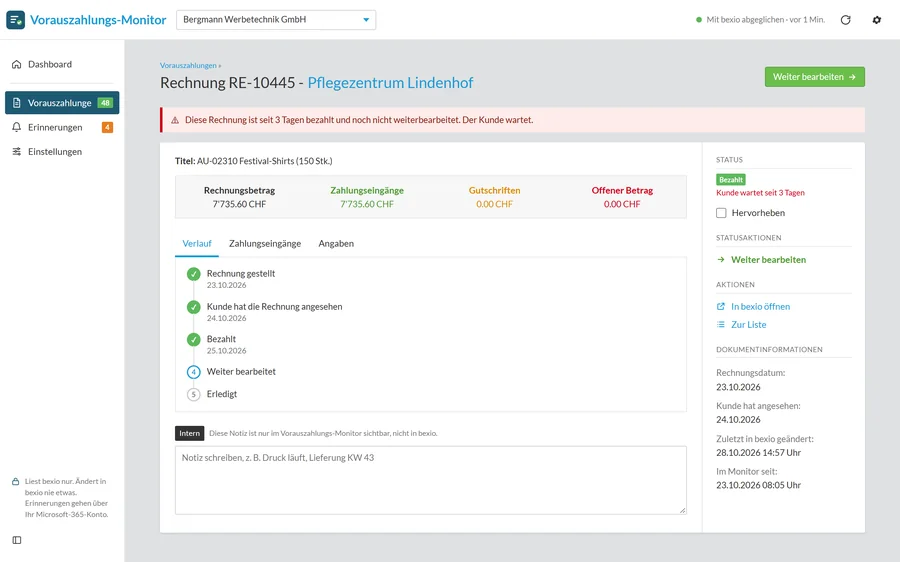900x562 pixels.
Task: Click the Kunde hat angesehen value 24.10.2026
Action: point(738,420)
